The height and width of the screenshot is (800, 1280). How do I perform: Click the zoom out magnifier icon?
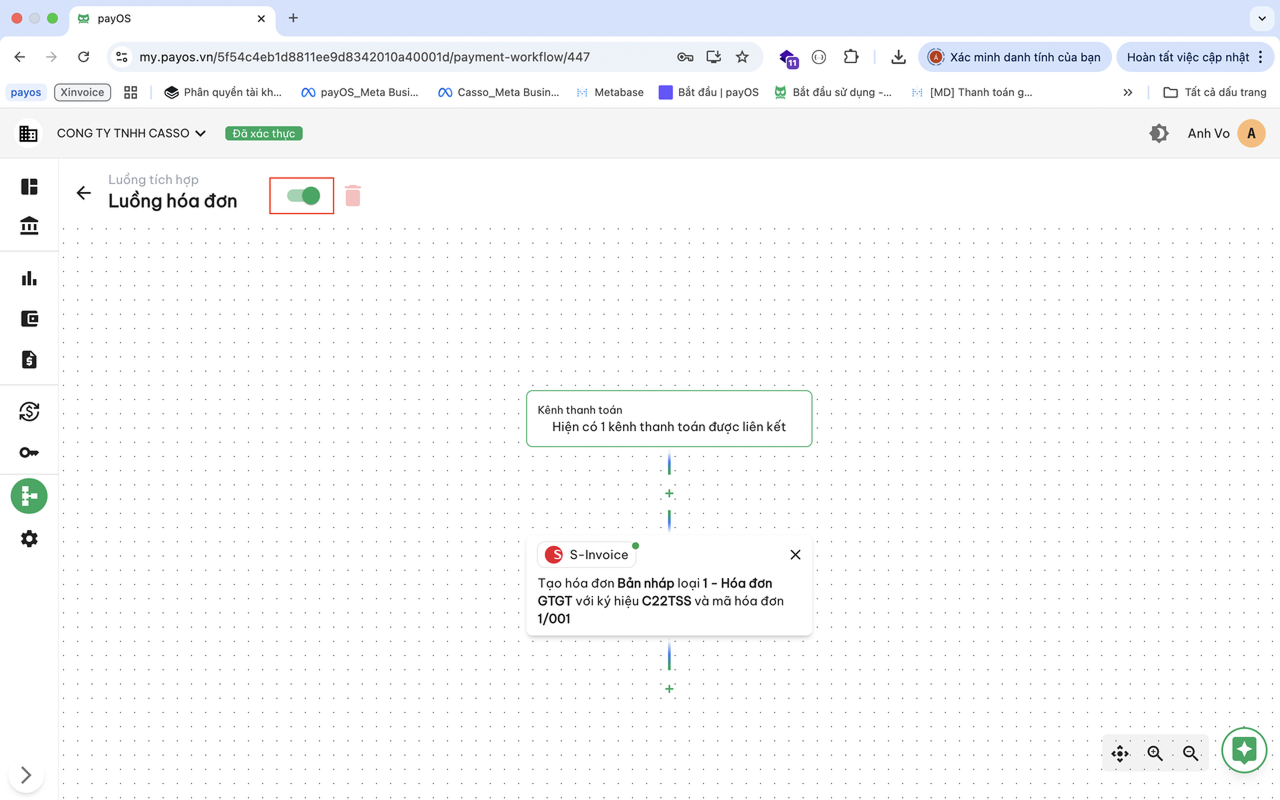1190,753
